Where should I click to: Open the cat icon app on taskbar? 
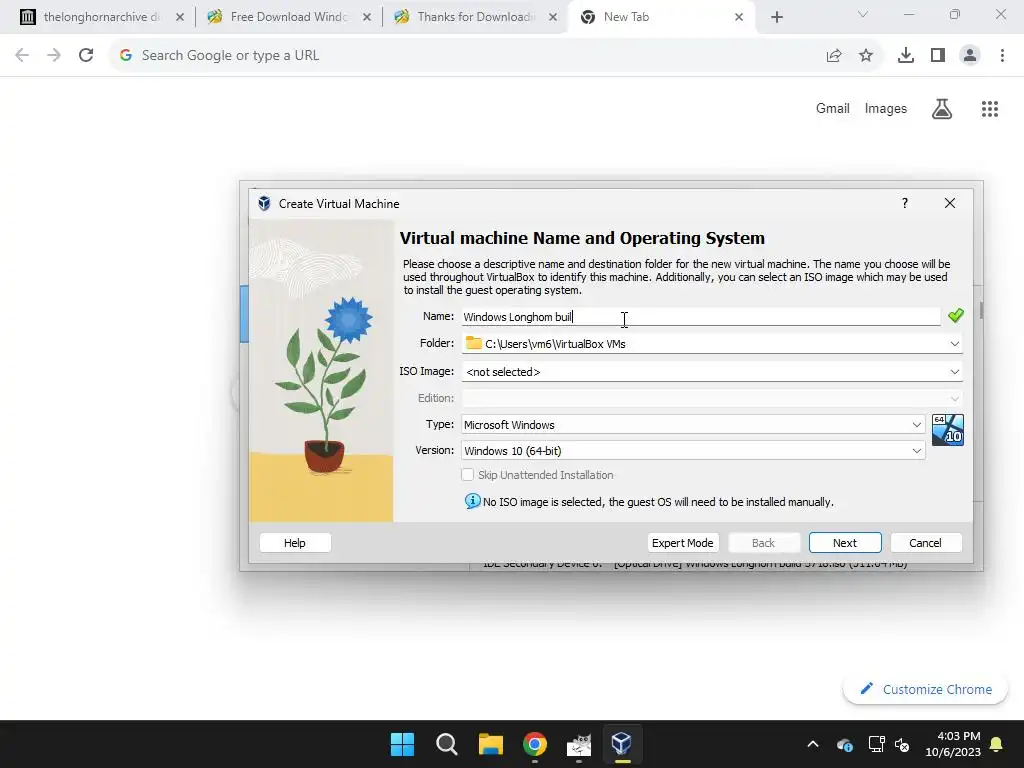point(578,744)
